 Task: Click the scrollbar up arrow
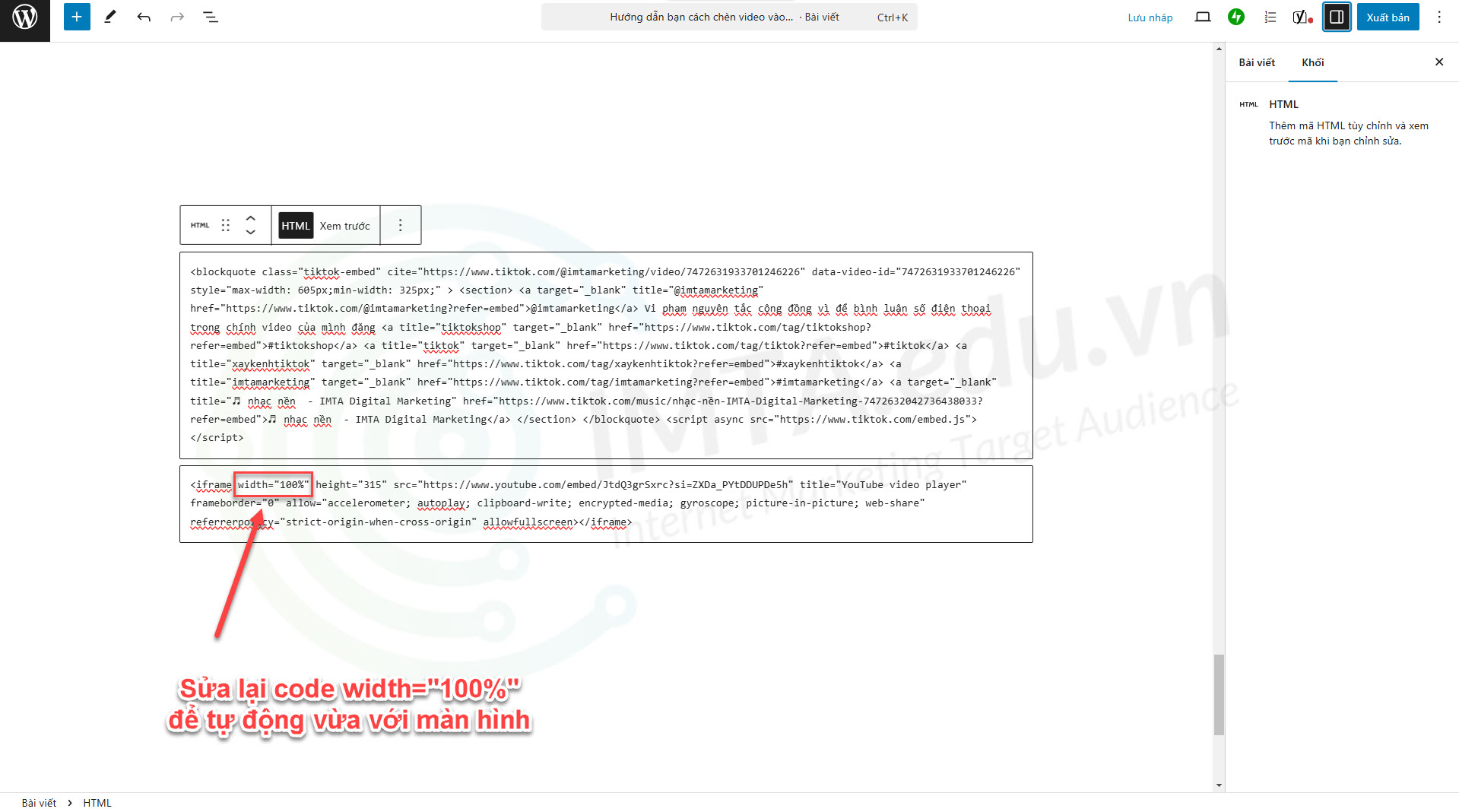(1219, 49)
